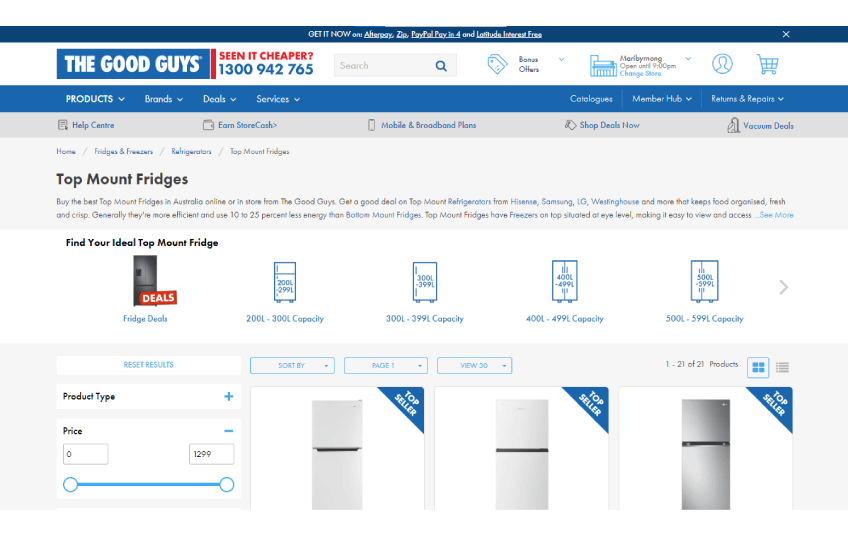Image resolution: width=848 pixels, height=536 pixels.
Task: Select the Fridge Deals category icon
Action: [146, 282]
